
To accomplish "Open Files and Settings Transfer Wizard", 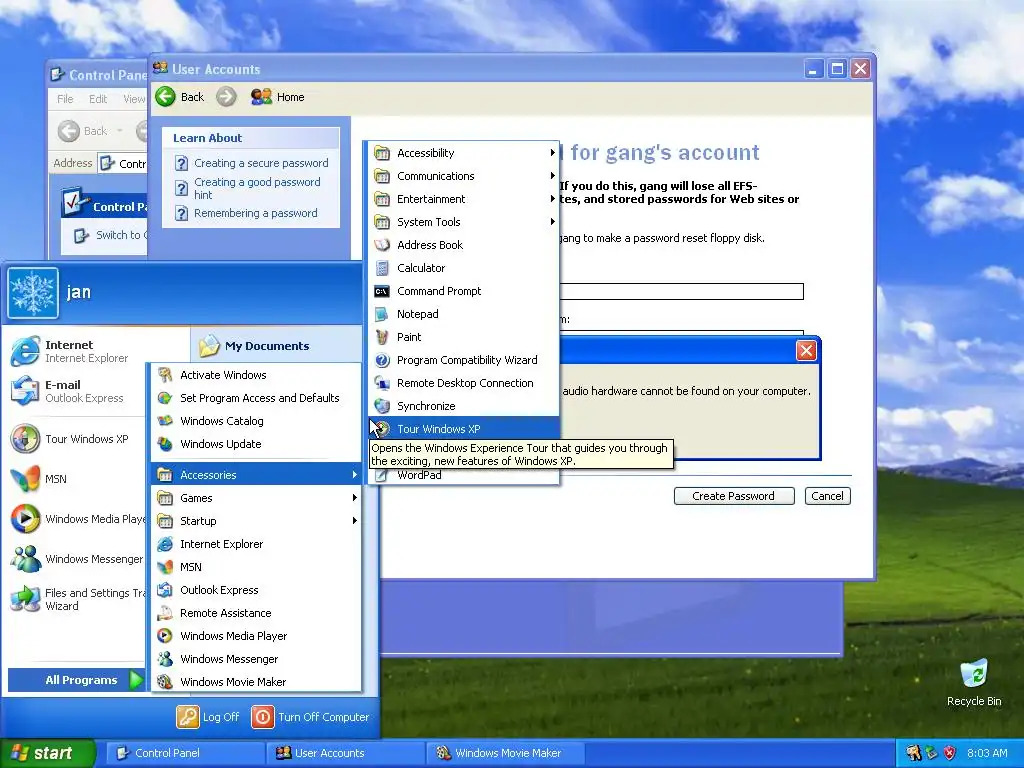I will coord(77,599).
